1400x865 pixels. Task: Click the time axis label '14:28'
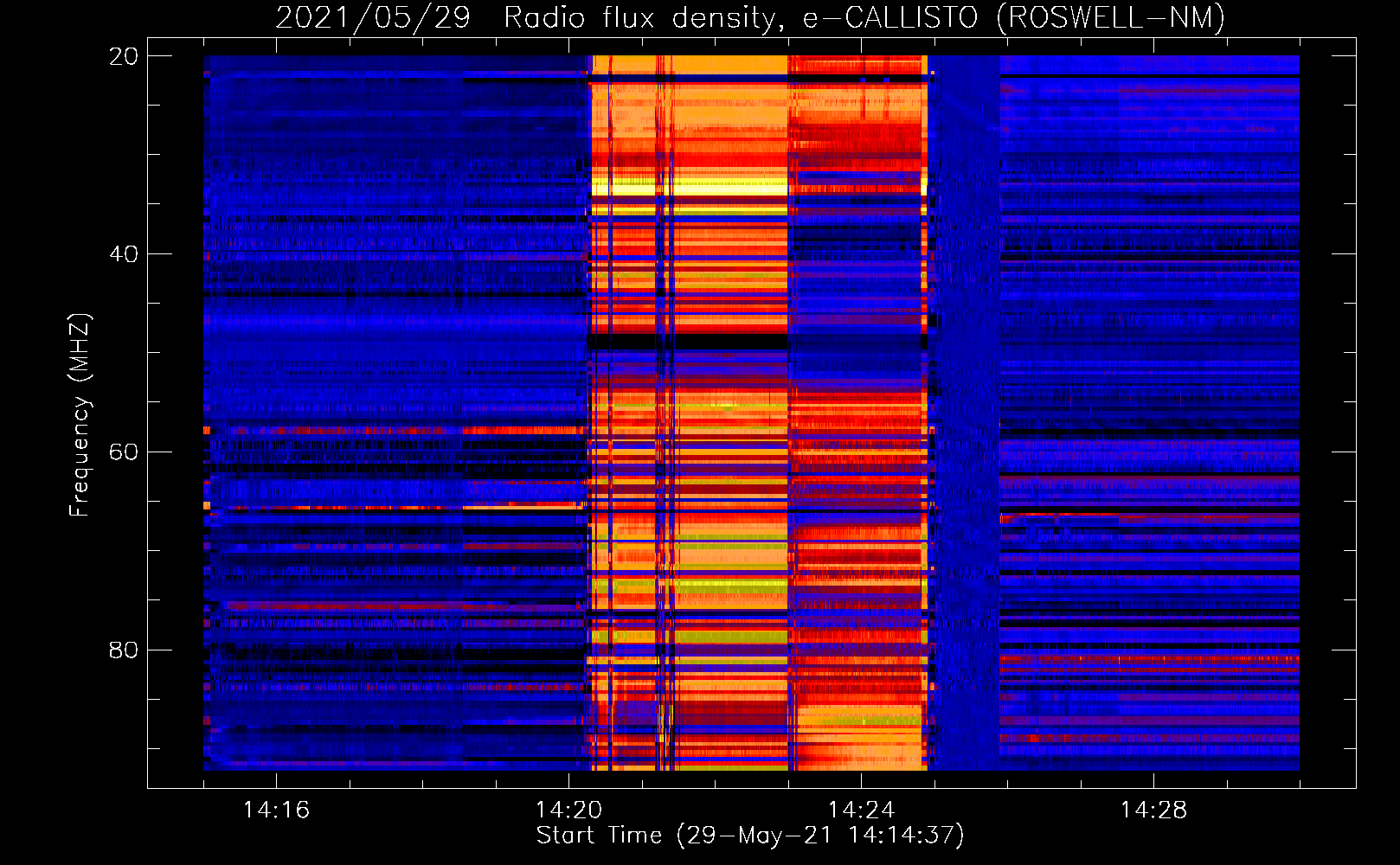point(1153,811)
